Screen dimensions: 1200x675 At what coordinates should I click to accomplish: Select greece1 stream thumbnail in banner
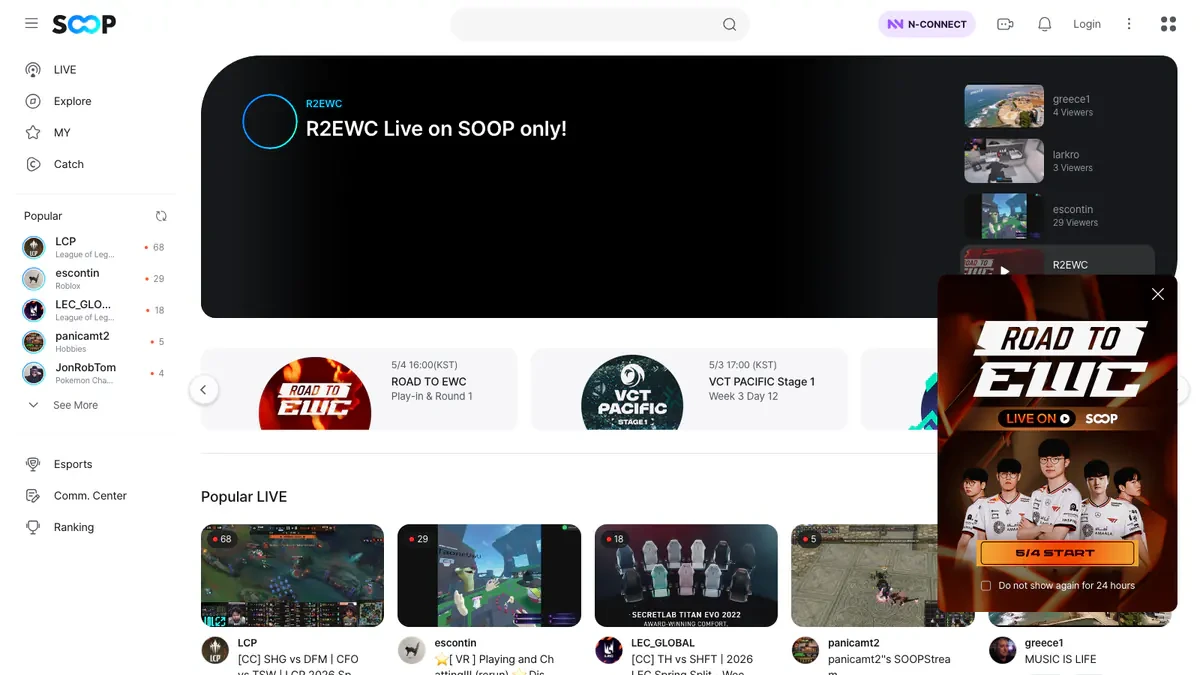pos(1004,106)
